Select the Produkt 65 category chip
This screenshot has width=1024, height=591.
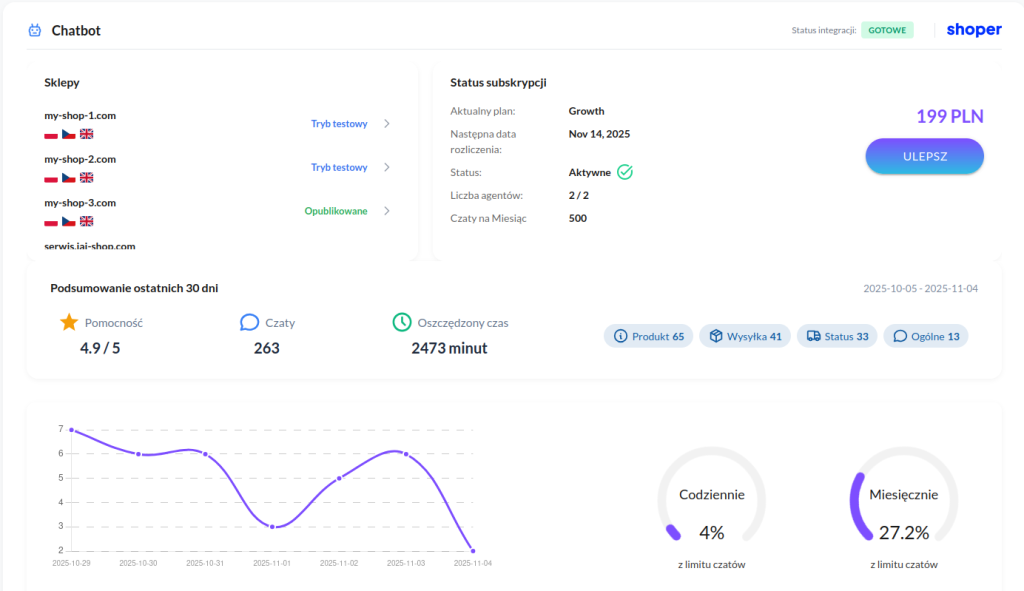(648, 336)
